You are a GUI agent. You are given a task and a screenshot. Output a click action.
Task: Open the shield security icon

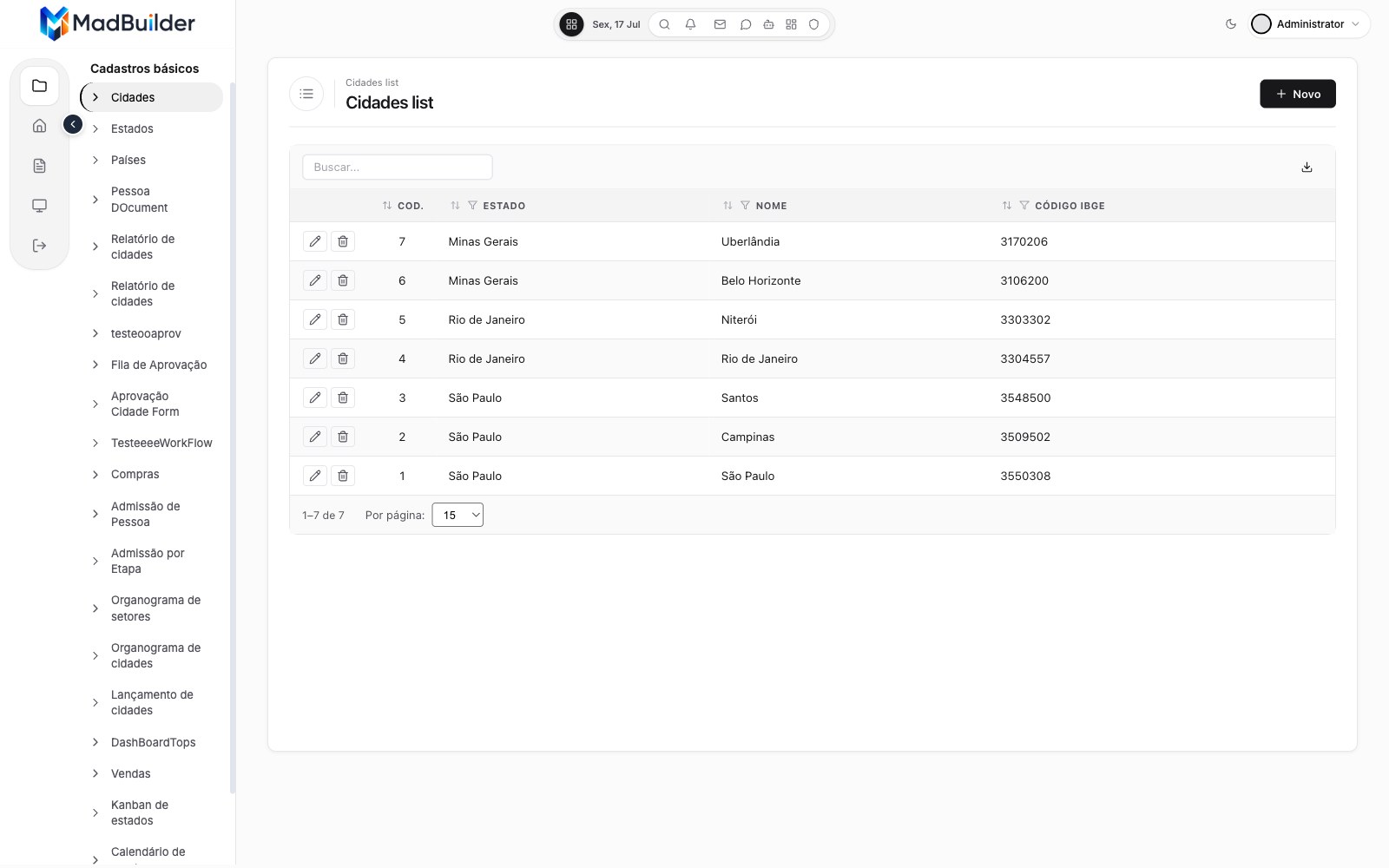point(813,24)
